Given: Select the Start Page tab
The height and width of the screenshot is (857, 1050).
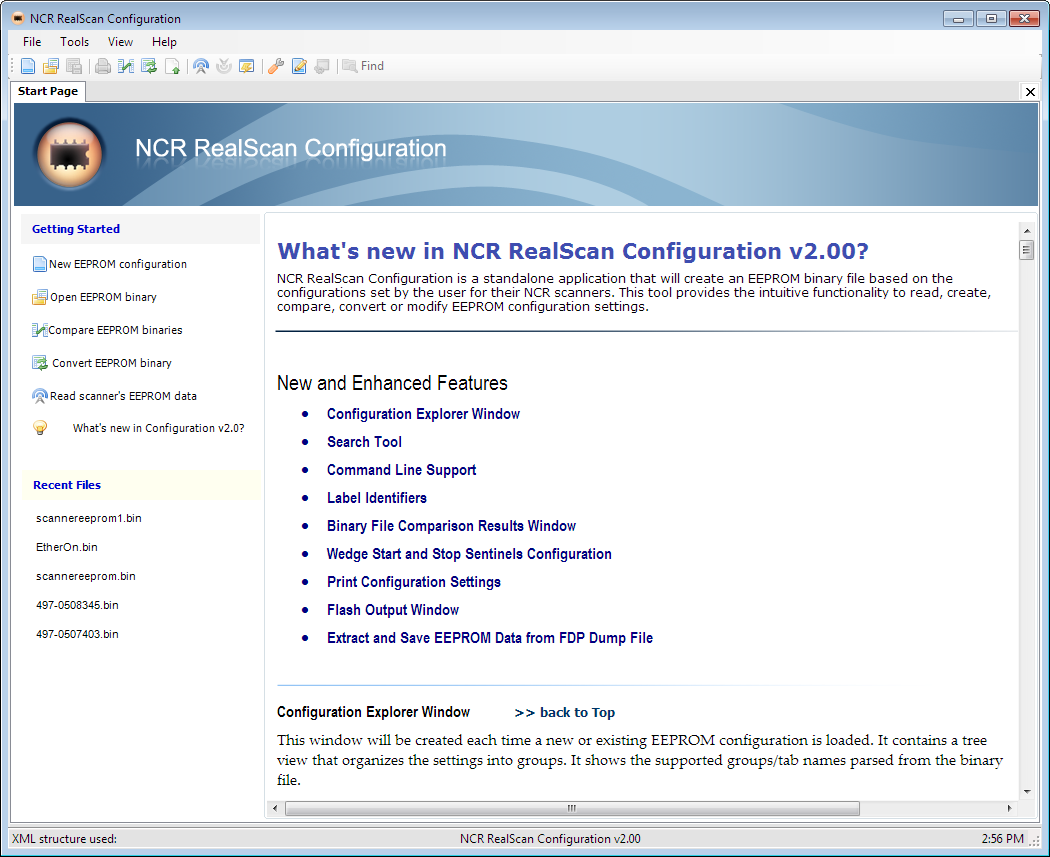Looking at the screenshot, I should click(48, 91).
